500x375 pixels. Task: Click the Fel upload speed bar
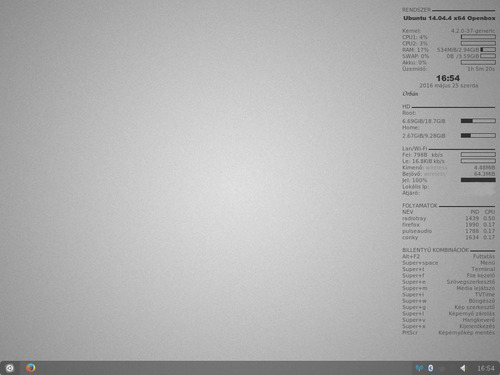click(x=478, y=155)
